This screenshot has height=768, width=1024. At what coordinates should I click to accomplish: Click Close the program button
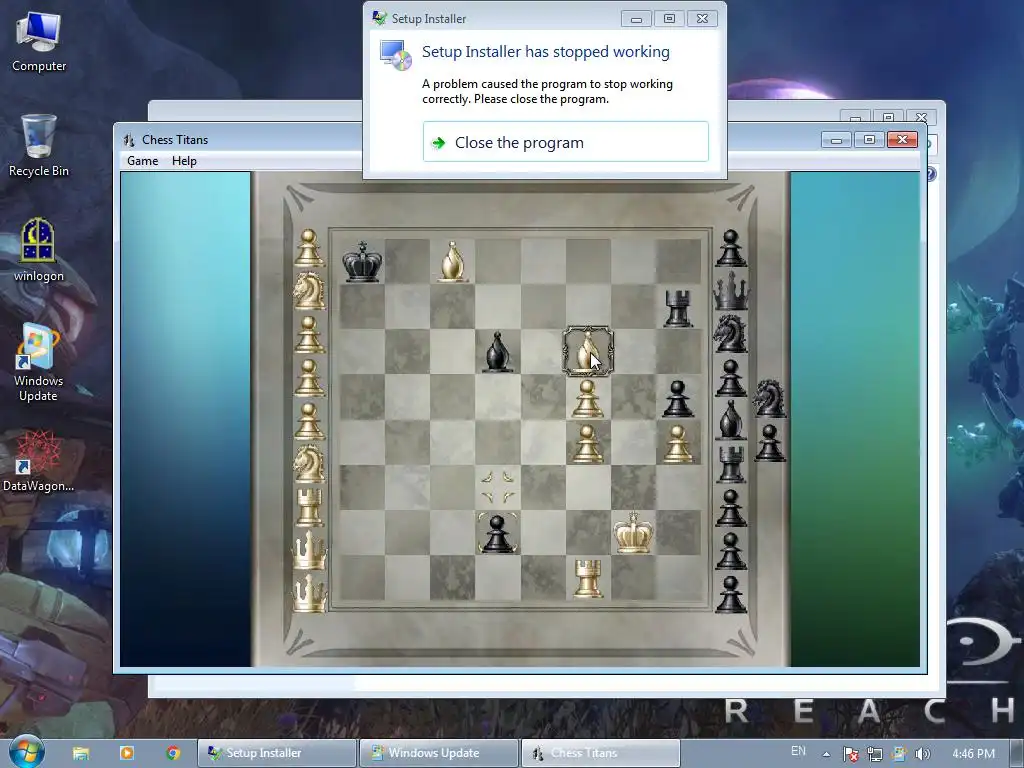coord(566,142)
